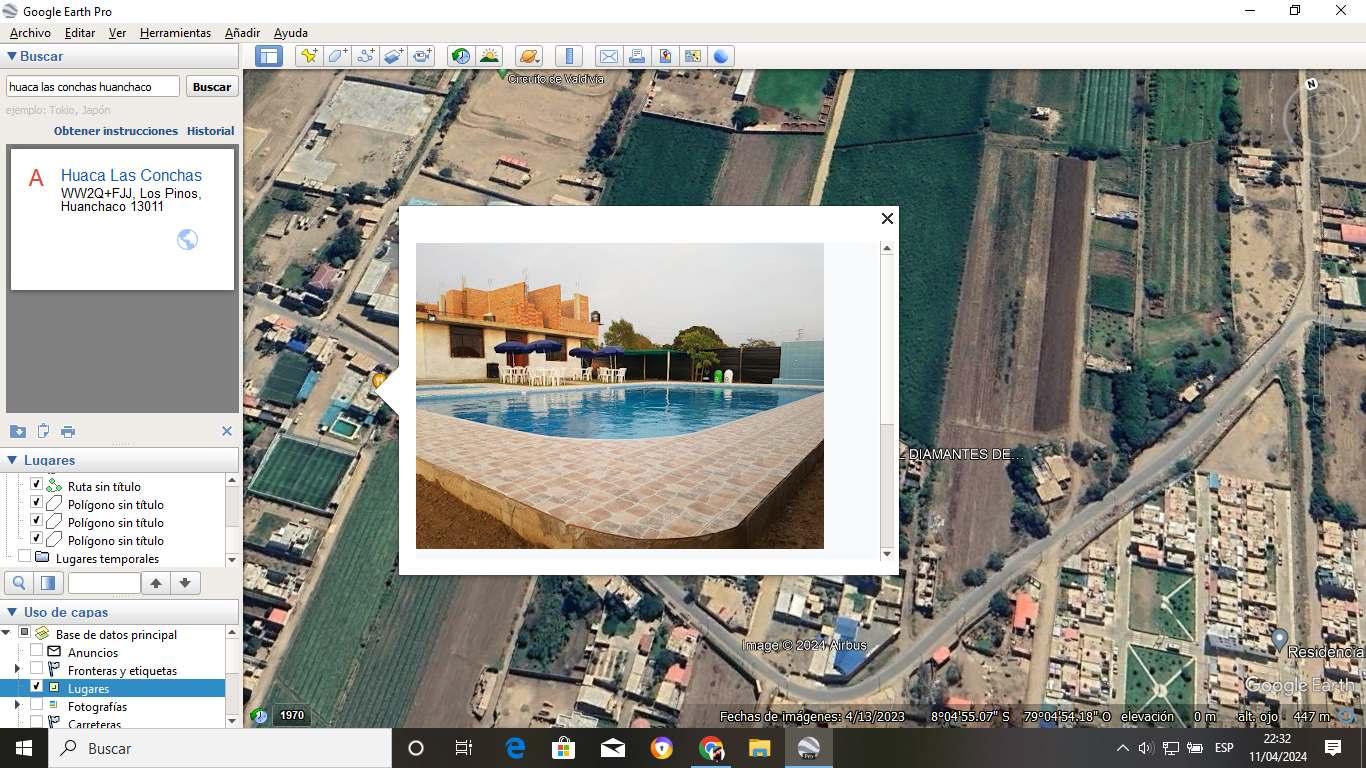
Task: Click the search magnifier in Lugares panel
Action: point(18,583)
